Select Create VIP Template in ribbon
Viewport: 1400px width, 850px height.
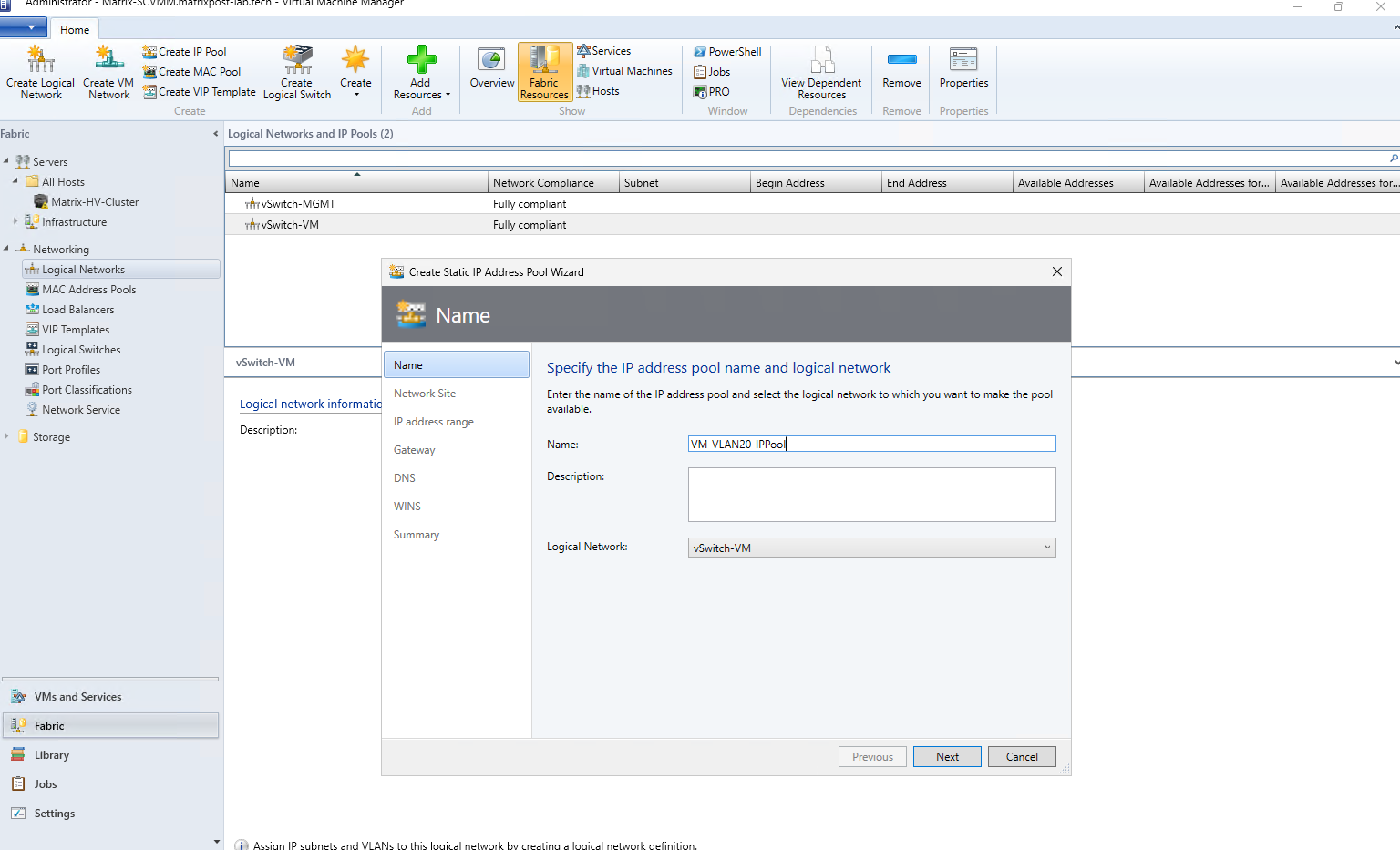(x=199, y=92)
